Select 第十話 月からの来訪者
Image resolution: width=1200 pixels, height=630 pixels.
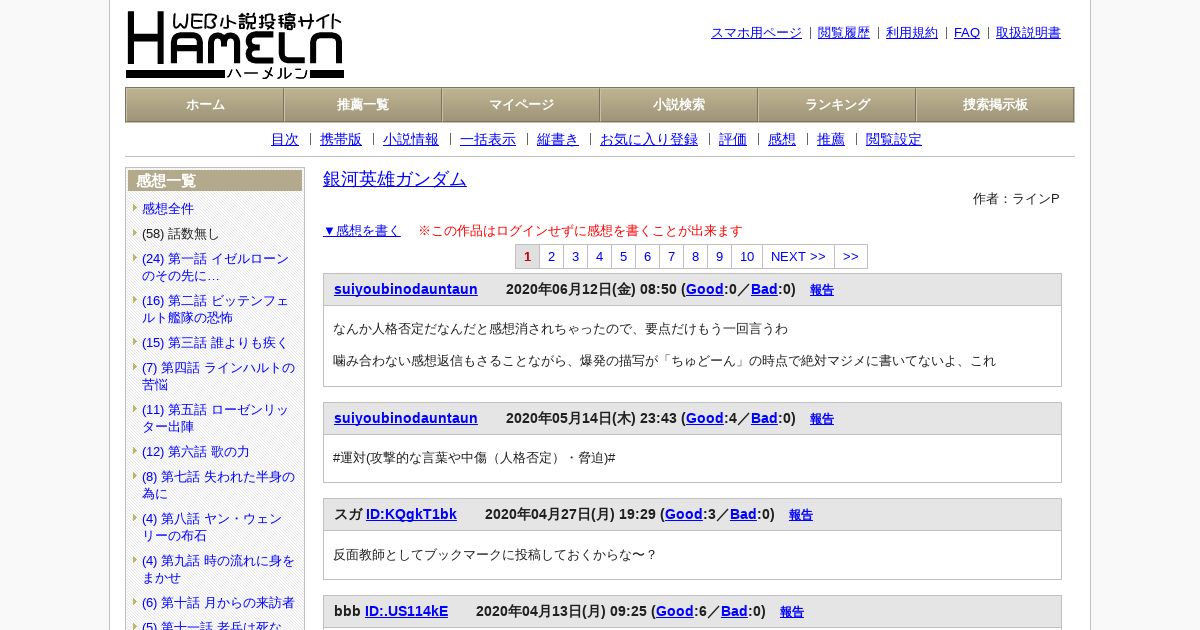coord(218,602)
